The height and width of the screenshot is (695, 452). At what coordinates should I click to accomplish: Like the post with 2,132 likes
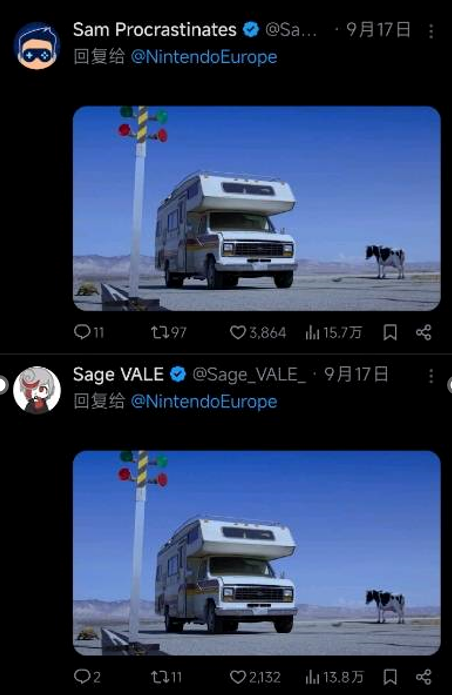click(255, 677)
